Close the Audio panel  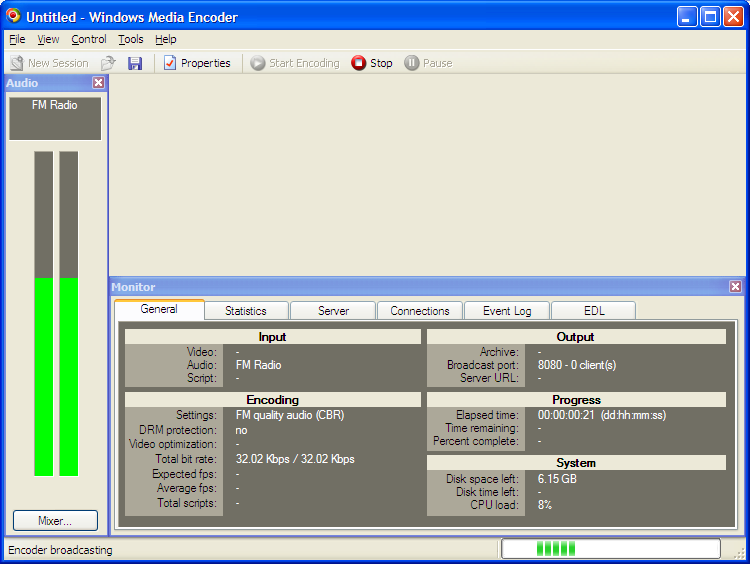pyautogui.click(x=99, y=83)
